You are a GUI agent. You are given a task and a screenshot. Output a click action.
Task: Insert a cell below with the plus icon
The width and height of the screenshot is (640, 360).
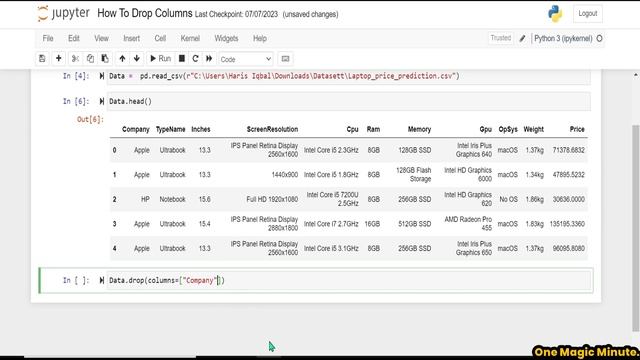tap(58, 59)
